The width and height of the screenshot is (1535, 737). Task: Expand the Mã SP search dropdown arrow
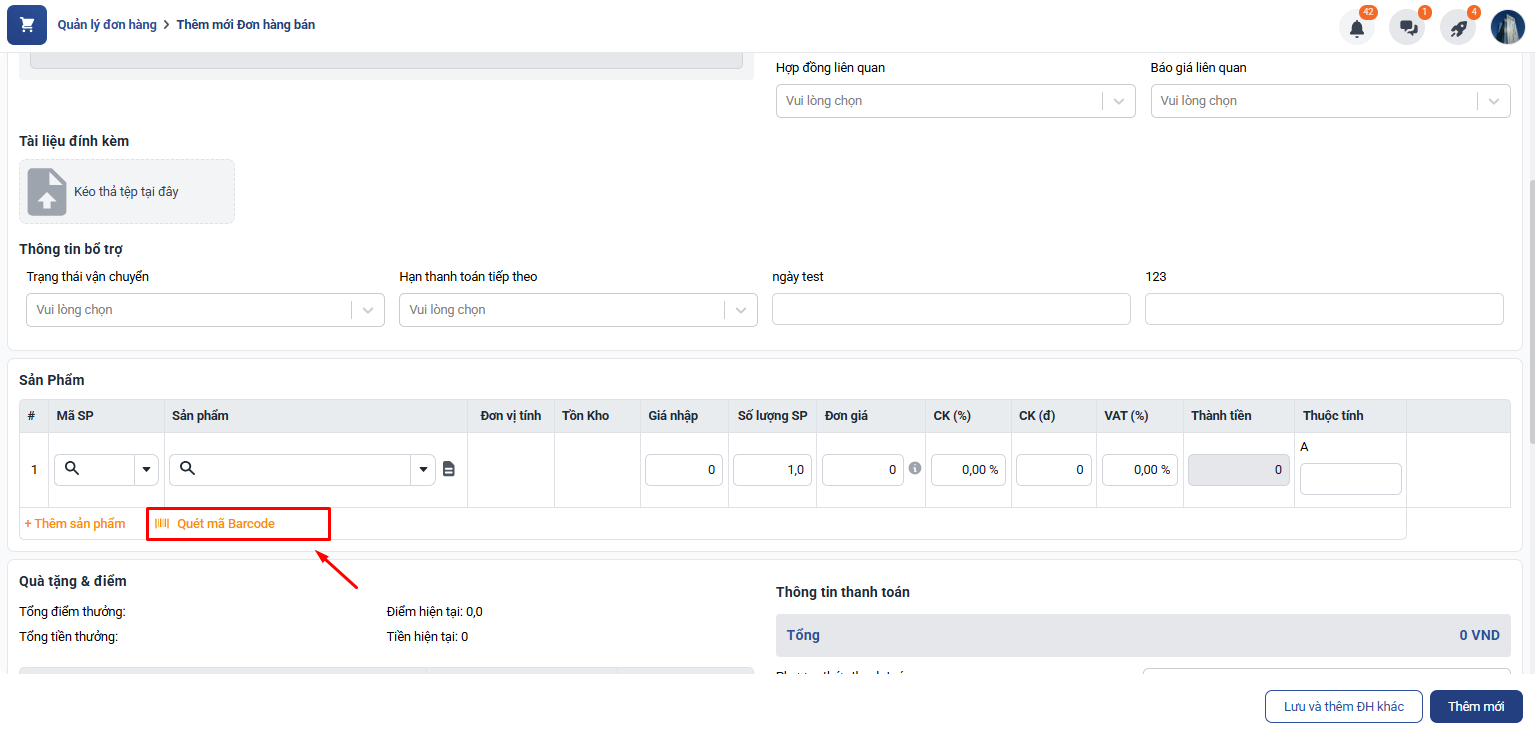147,469
